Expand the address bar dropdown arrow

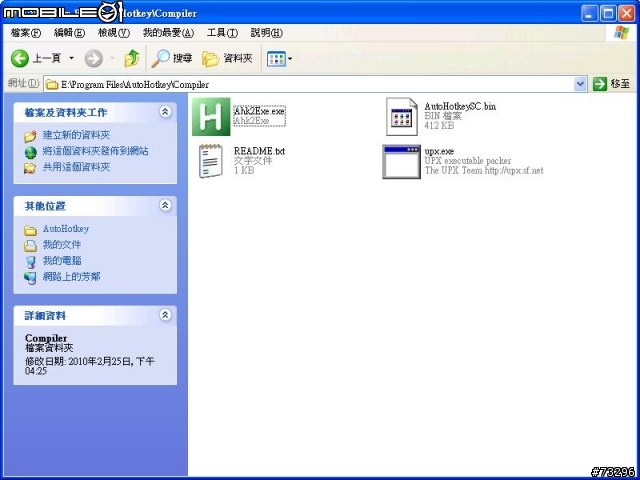(x=580, y=84)
